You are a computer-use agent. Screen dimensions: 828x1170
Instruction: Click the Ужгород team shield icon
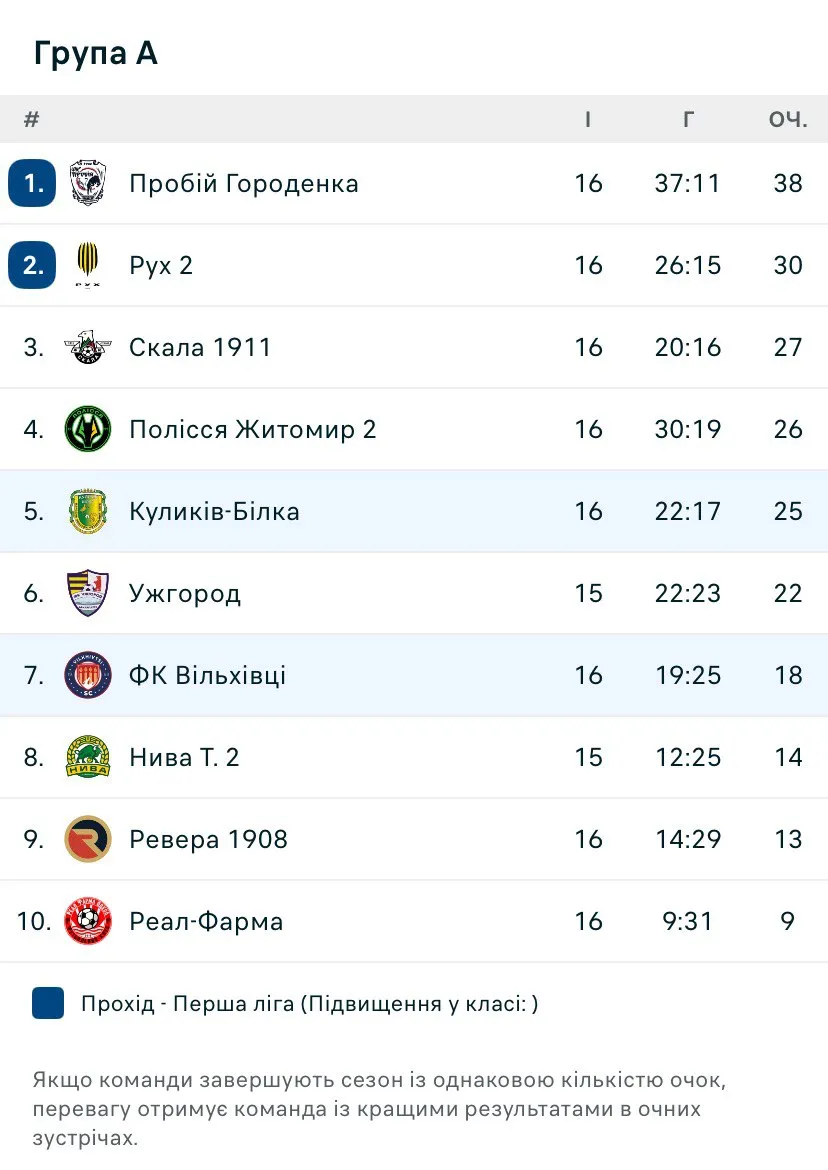pos(88,593)
